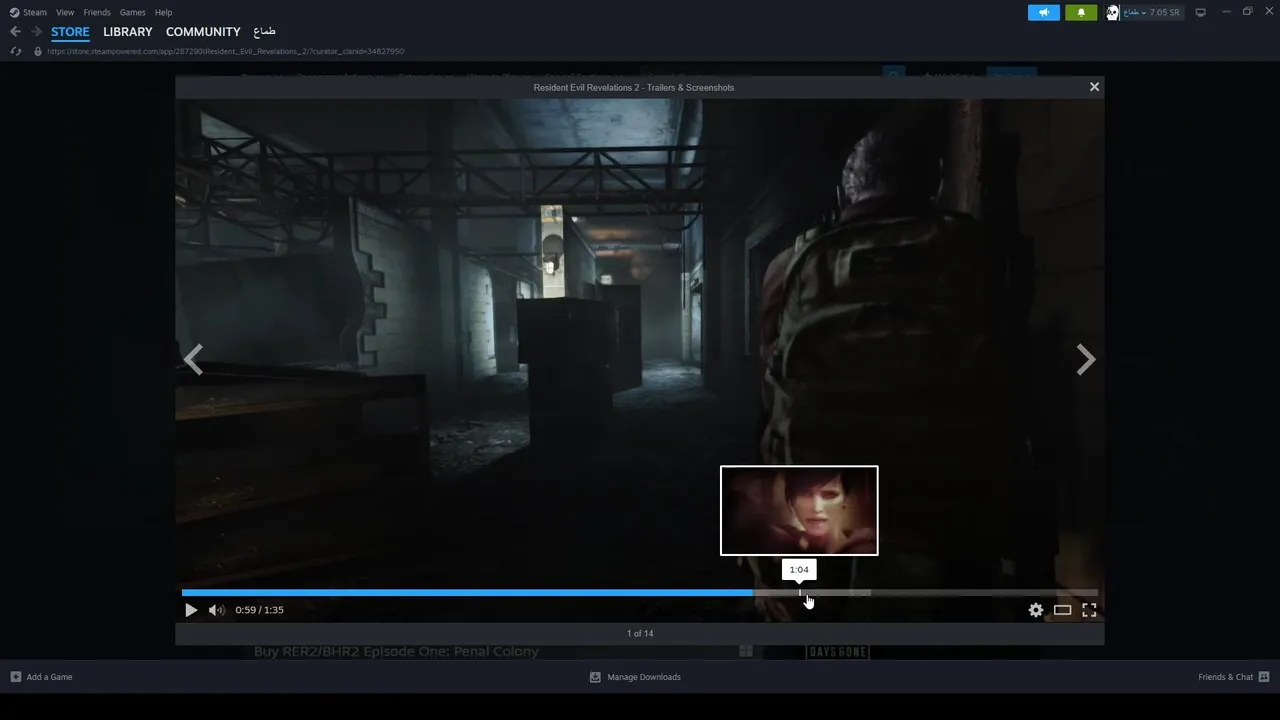This screenshot has height=720, width=1280.
Task: Seek the video progress bar to 1:04
Action: coord(800,593)
